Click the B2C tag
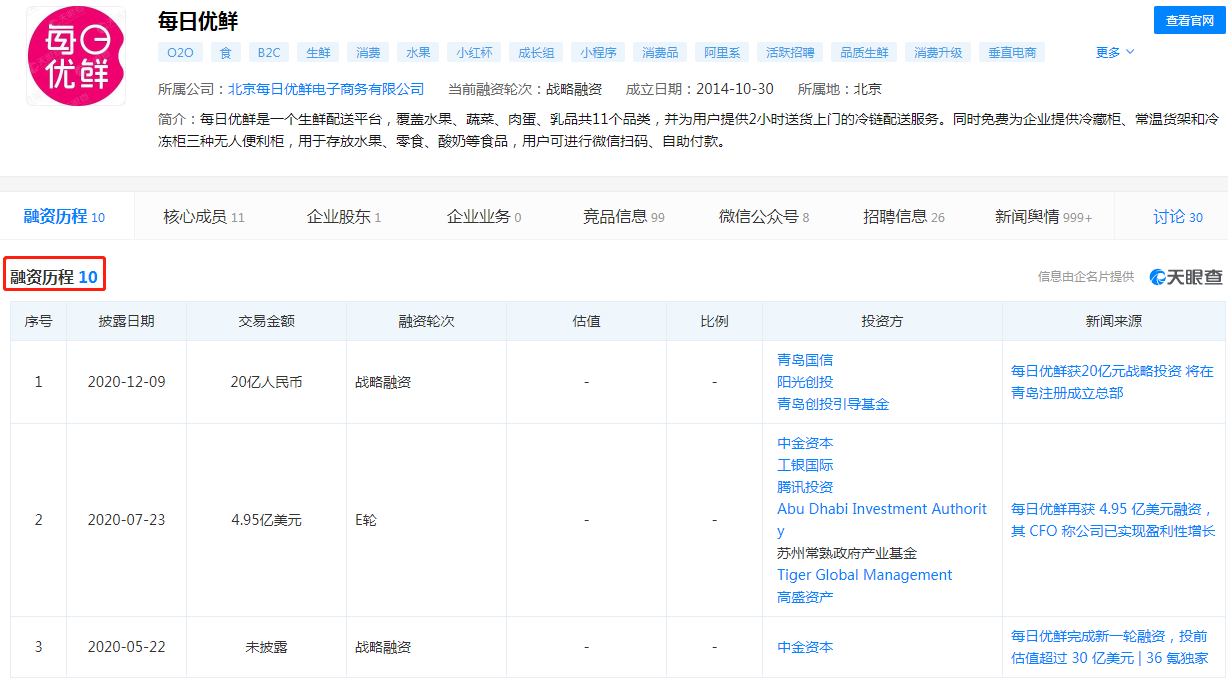 (x=269, y=52)
